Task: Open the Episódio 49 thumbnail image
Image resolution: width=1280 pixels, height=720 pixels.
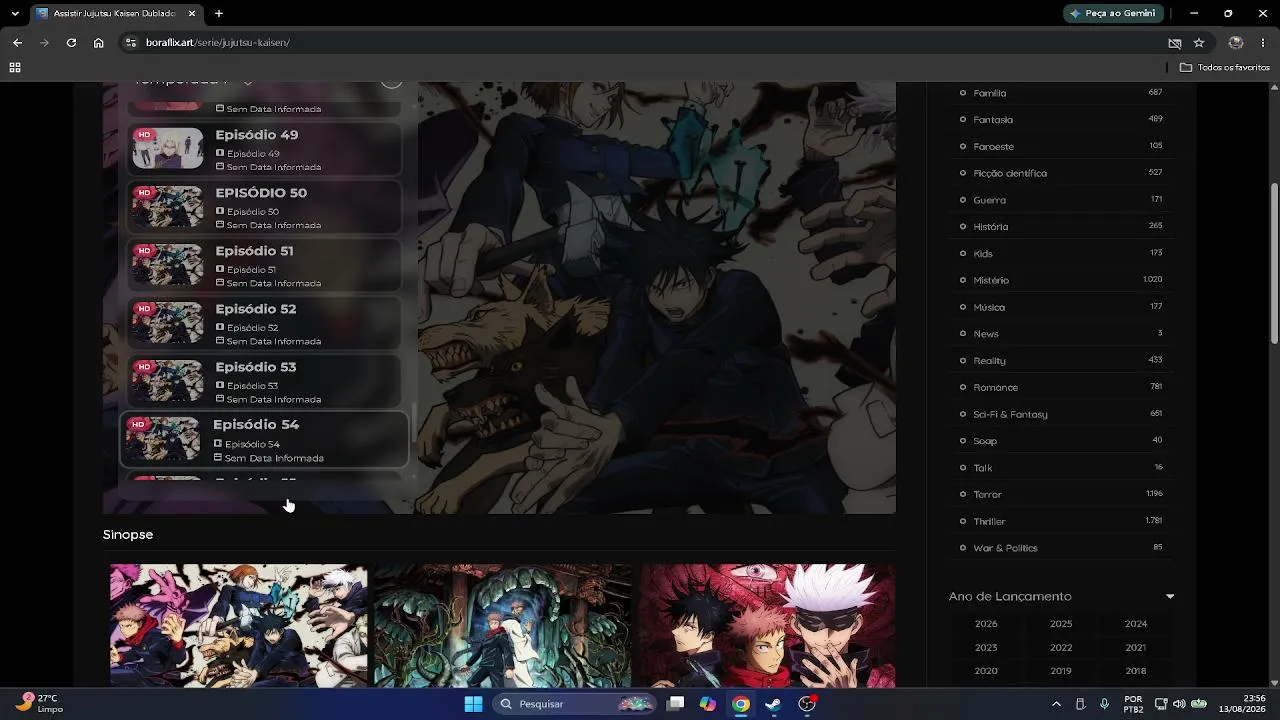Action: point(168,149)
